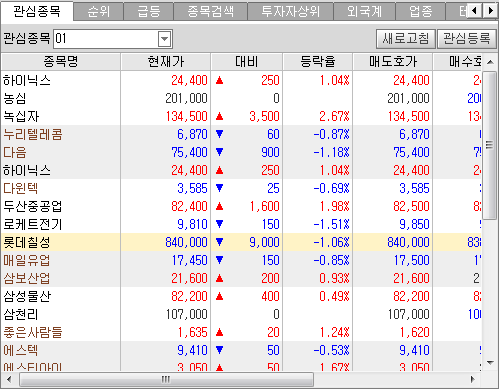The height and width of the screenshot is (389, 499).
Task: Click 녹십자 current price 134,500
Action: tap(187, 116)
